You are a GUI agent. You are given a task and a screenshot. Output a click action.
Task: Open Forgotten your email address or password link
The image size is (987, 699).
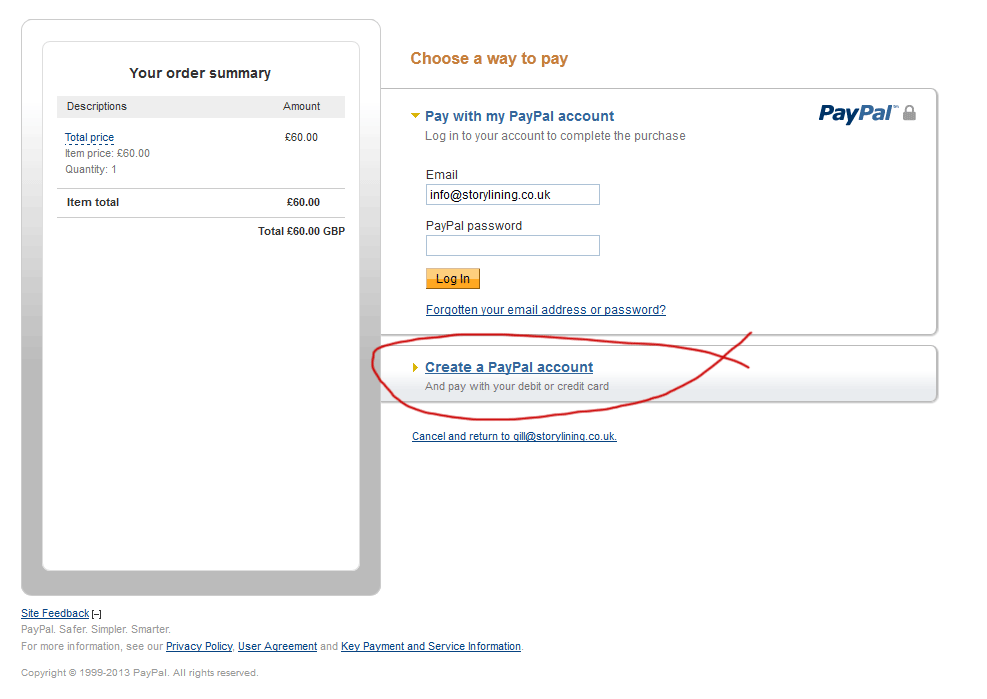(x=545, y=310)
